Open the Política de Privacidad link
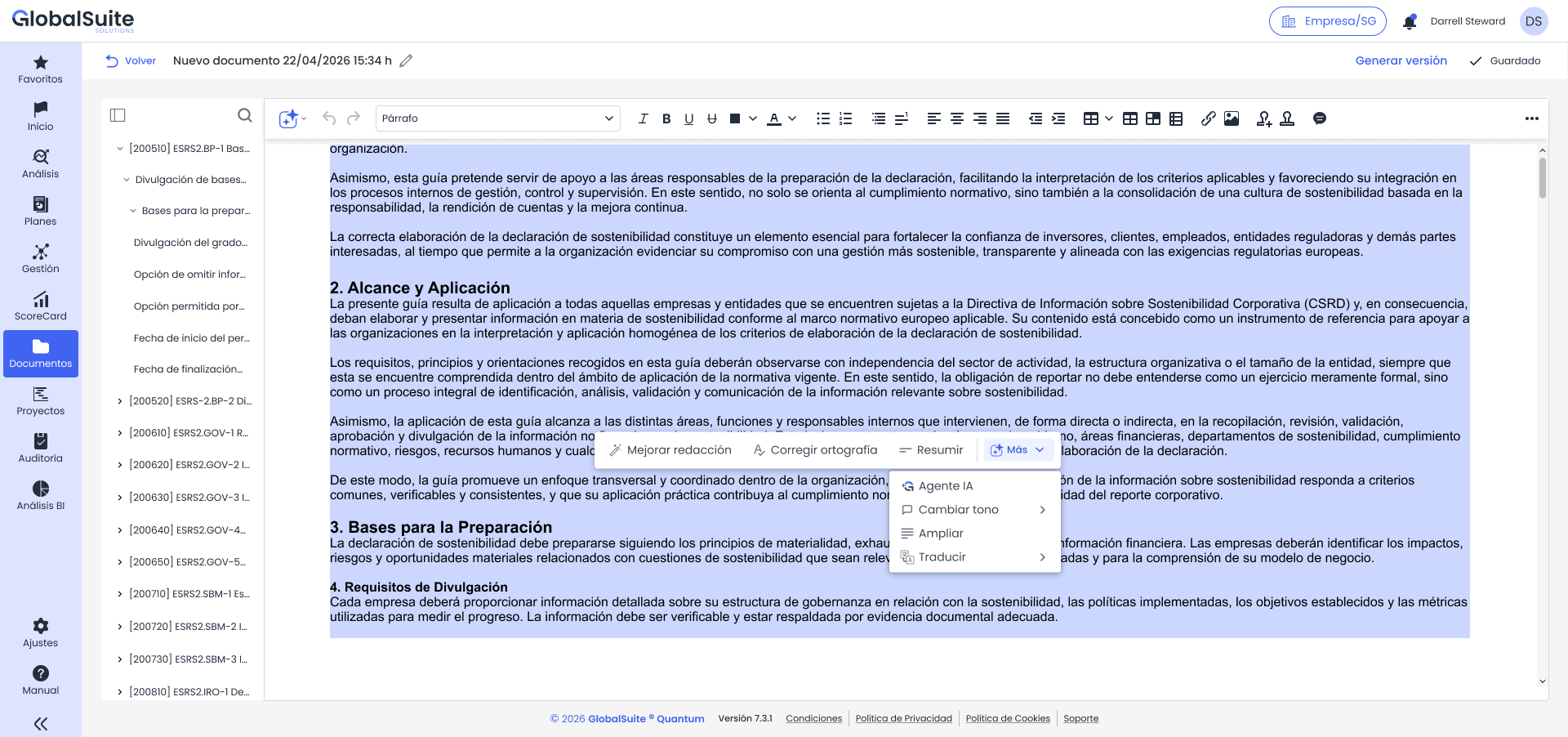 [x=903, y=719]
